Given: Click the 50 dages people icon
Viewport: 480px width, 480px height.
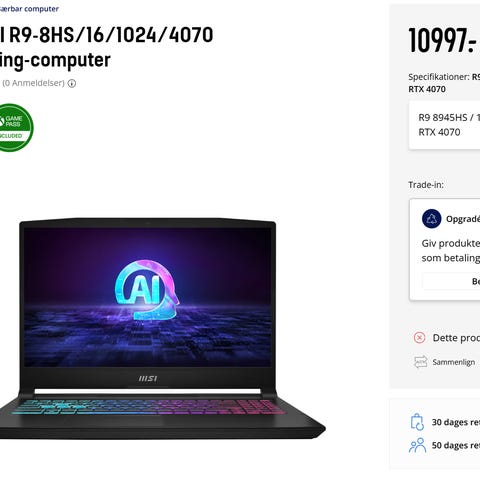Looking at the screenshot, I should tap(417, 445).
